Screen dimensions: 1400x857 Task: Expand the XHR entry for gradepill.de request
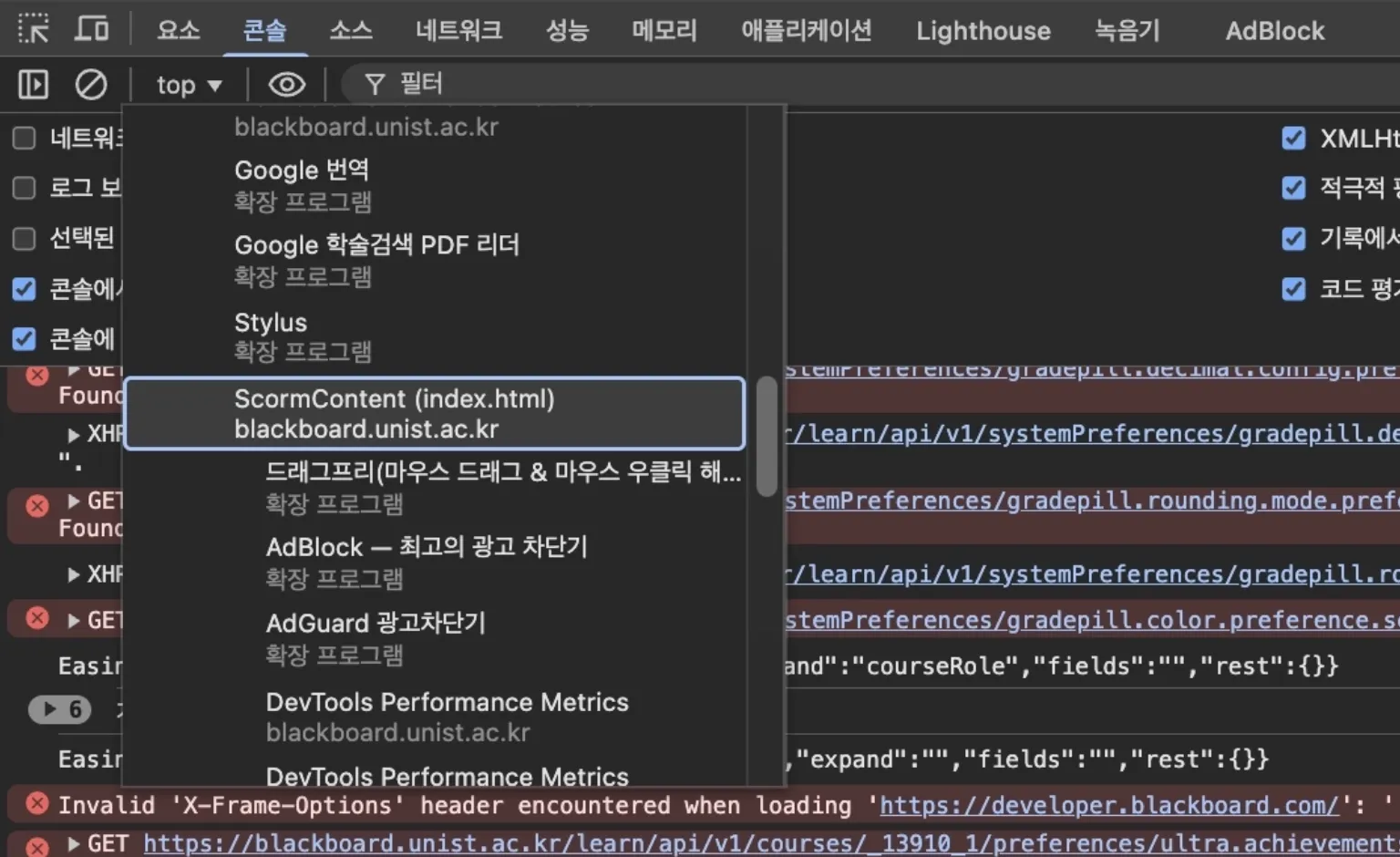tap(74, 435)
